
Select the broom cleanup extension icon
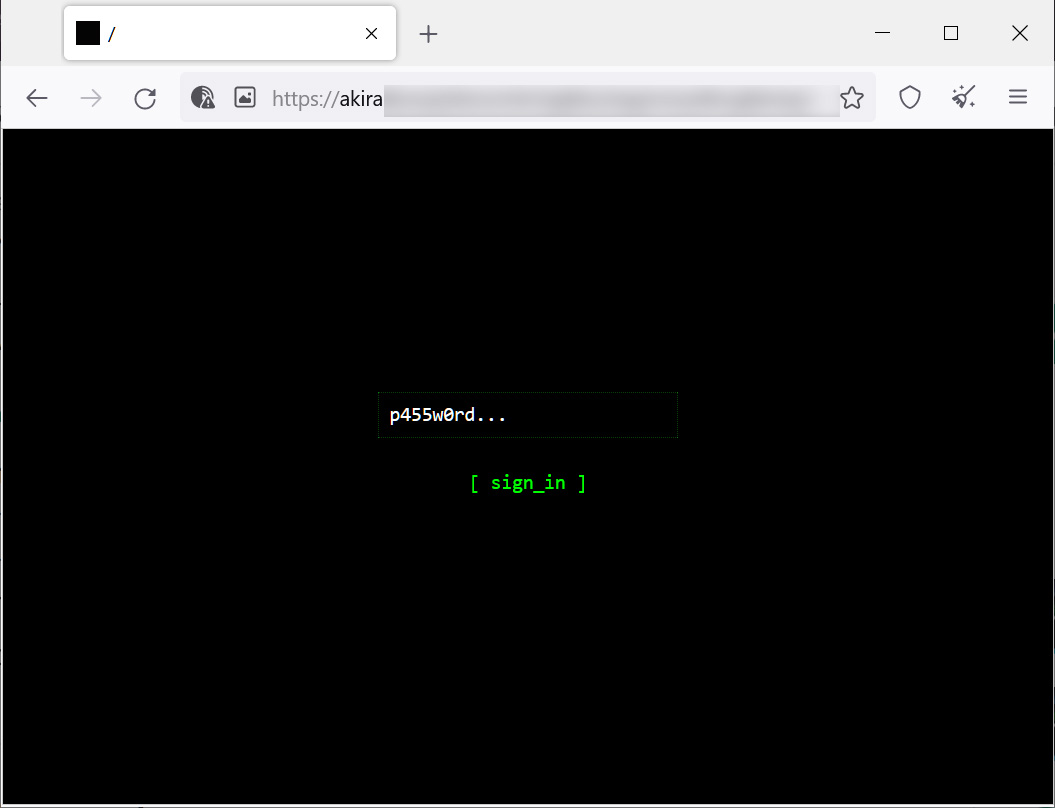(962, 96)
